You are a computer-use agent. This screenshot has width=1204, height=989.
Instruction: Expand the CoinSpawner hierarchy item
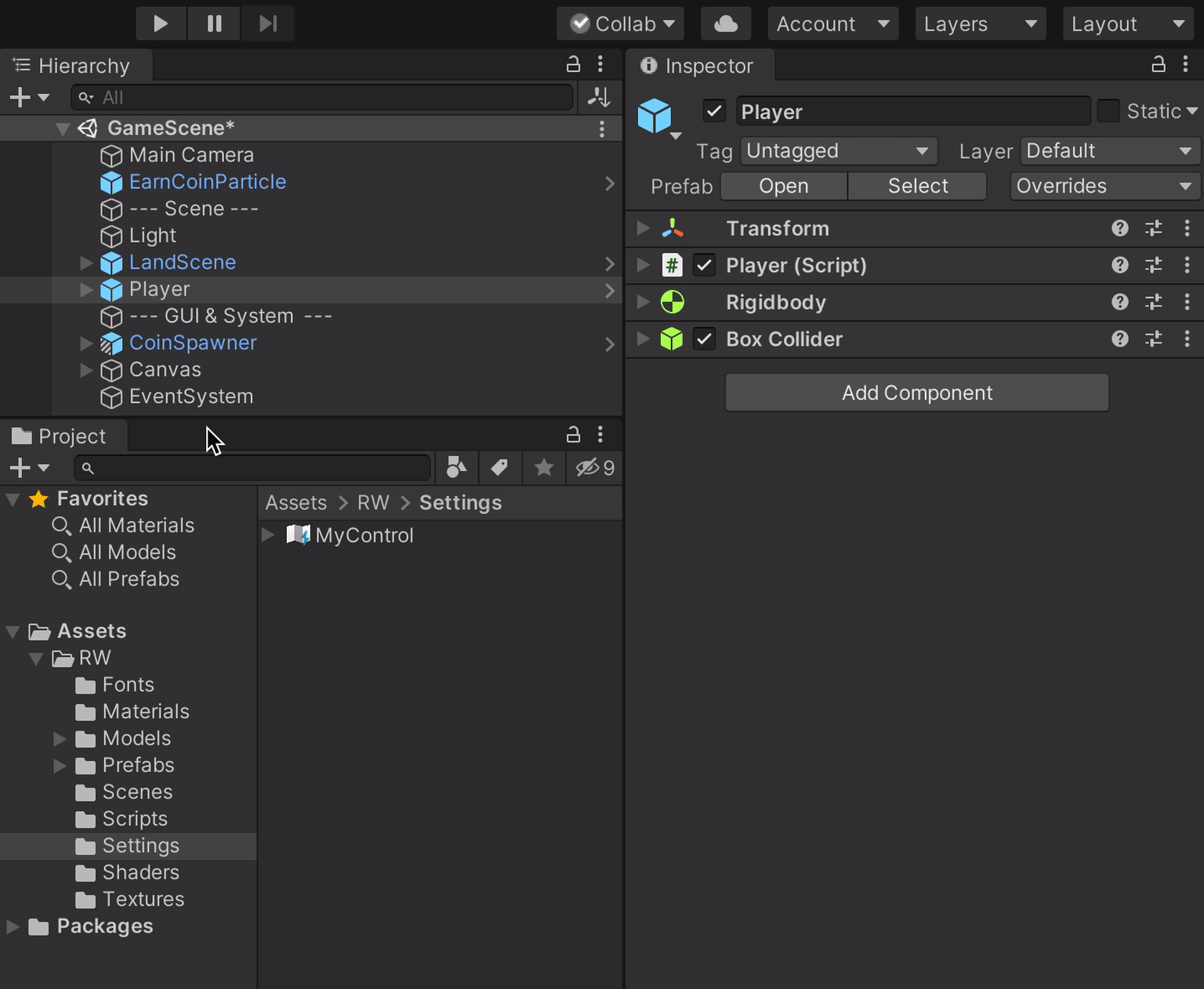(x=85, y=342)
